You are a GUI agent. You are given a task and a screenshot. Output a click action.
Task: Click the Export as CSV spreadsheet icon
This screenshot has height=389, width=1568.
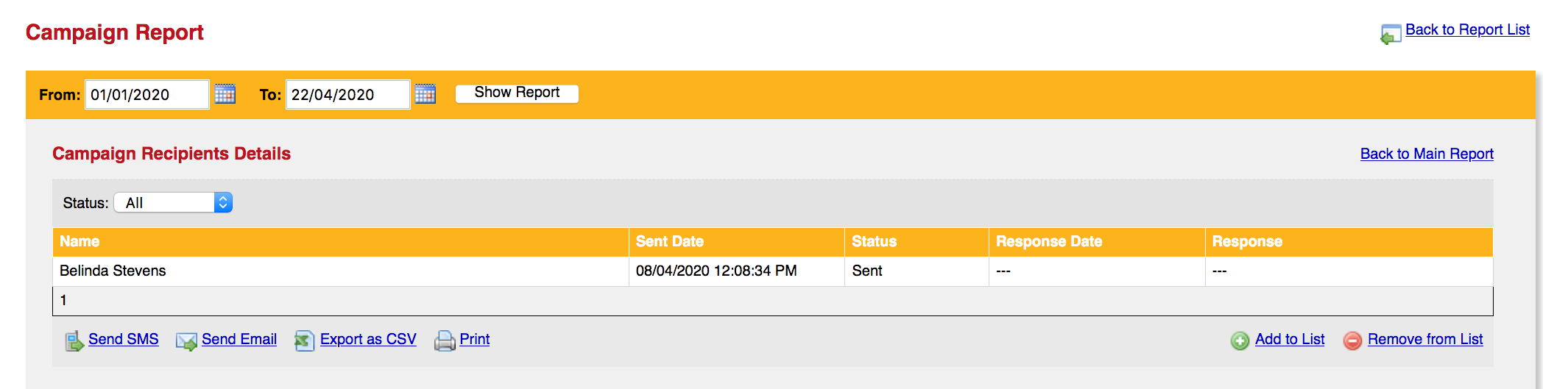click(x=304, y=340)
